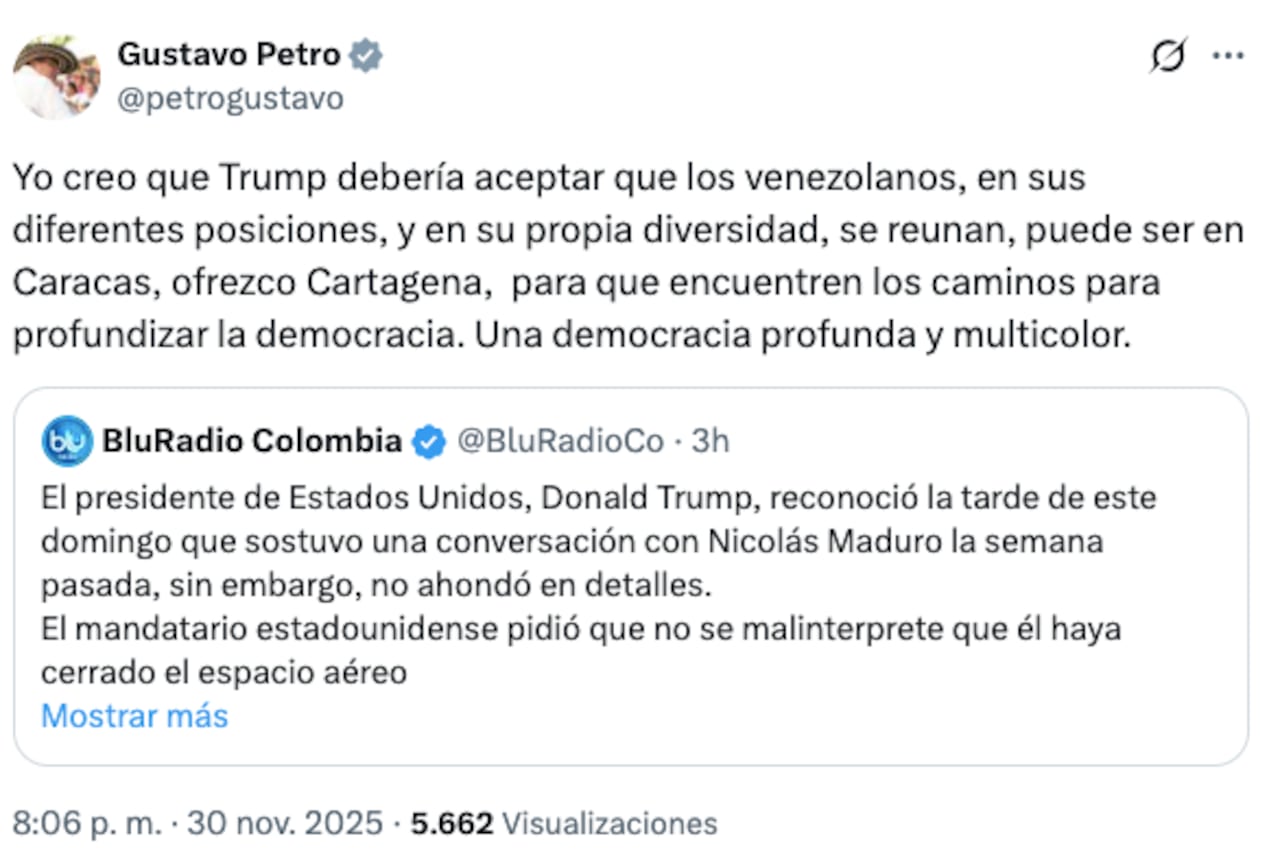Expand the post options via three dots
Image resolution: width=1280 pixels, height=854 pixels.
tap(1227, 55)
